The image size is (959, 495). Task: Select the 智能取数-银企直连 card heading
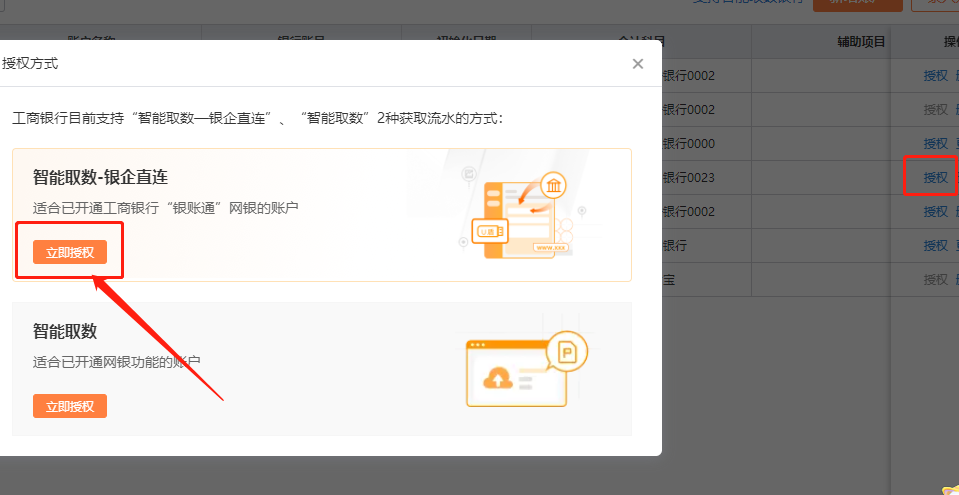[100, 177]
